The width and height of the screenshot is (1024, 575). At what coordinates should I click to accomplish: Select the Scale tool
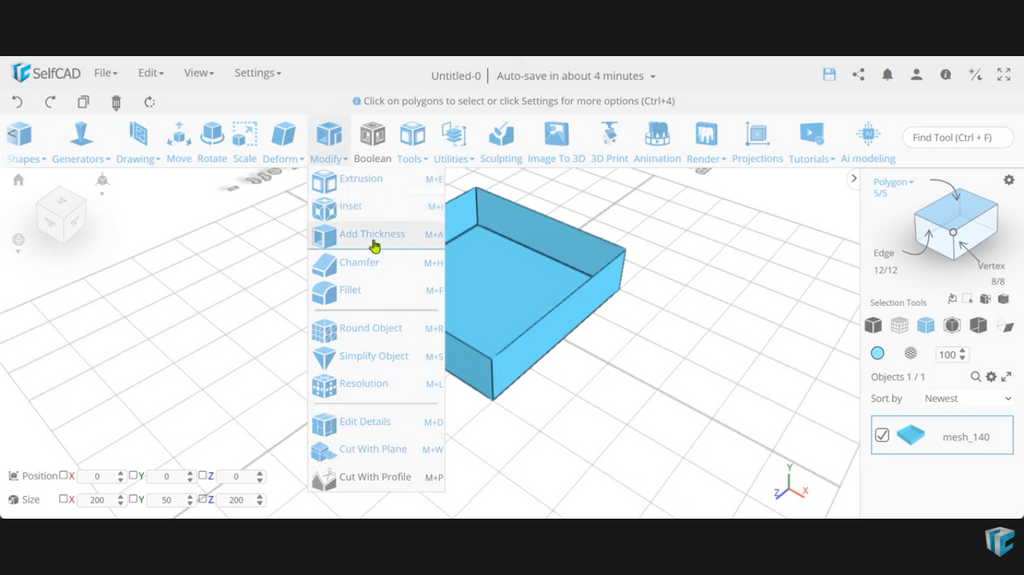tap(245, 142)
